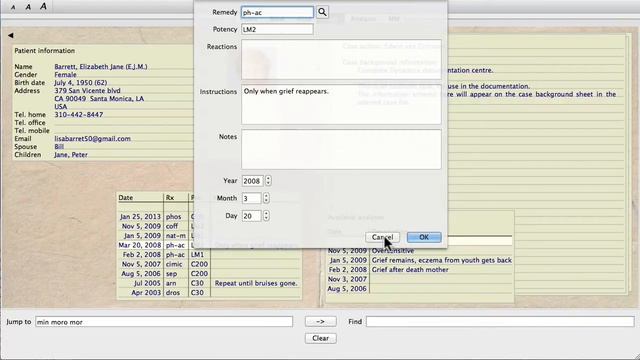The width and height of the screenshot is (640, 360).
Task: Adjust the Day stepper arrows
Action: [266, 216]
